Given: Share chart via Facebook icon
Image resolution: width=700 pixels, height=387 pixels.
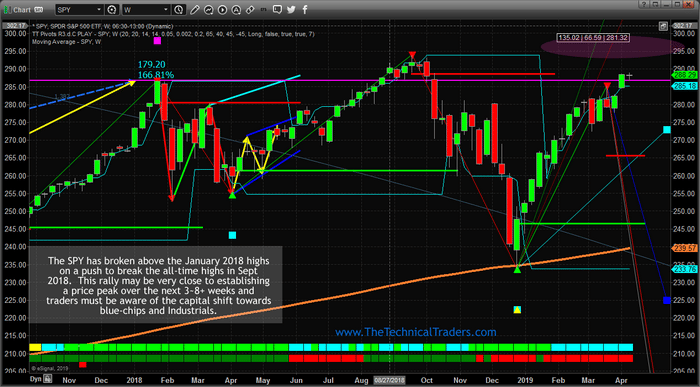Looking at the screenshot, I should [304, 9].
